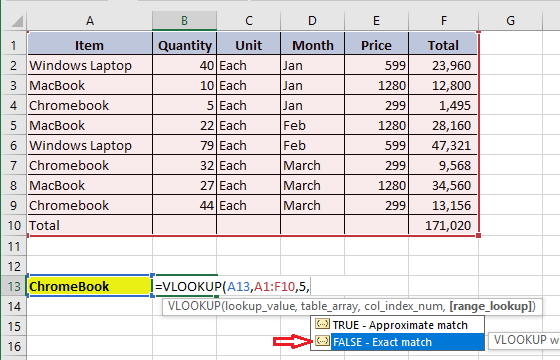Click the Unit header cell
Image resolution: width=560 pixels, height=360 pixels.
[x=249, y=45]
